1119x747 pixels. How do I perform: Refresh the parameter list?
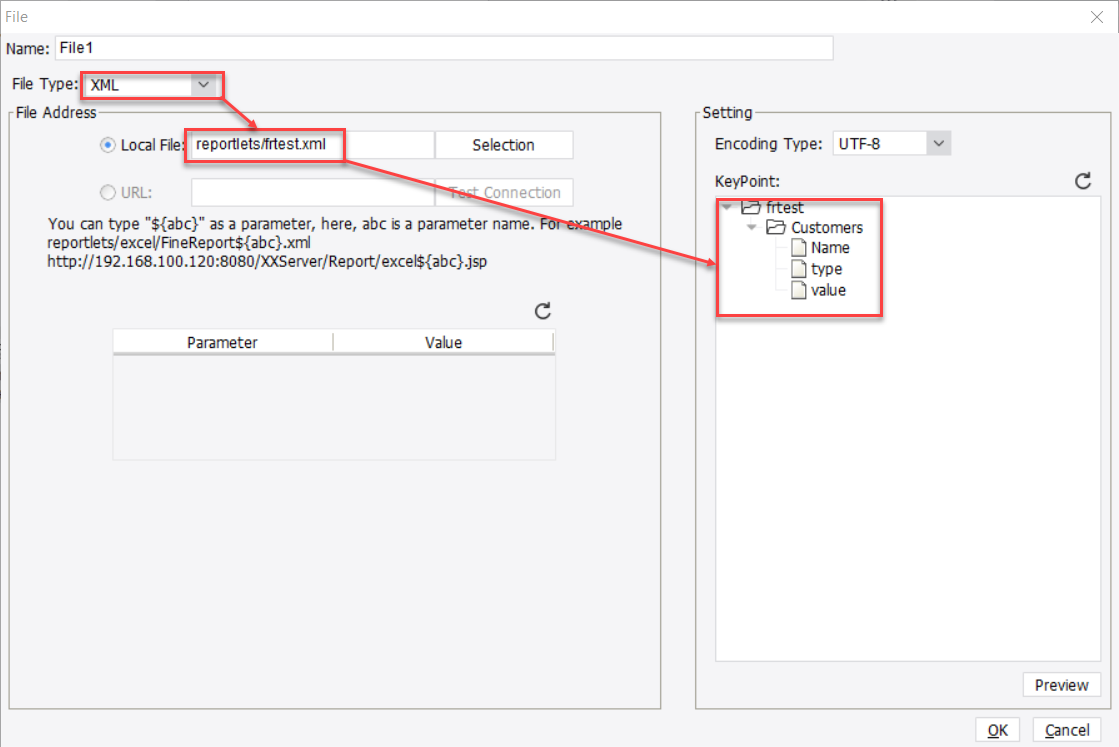pos(541,311)
